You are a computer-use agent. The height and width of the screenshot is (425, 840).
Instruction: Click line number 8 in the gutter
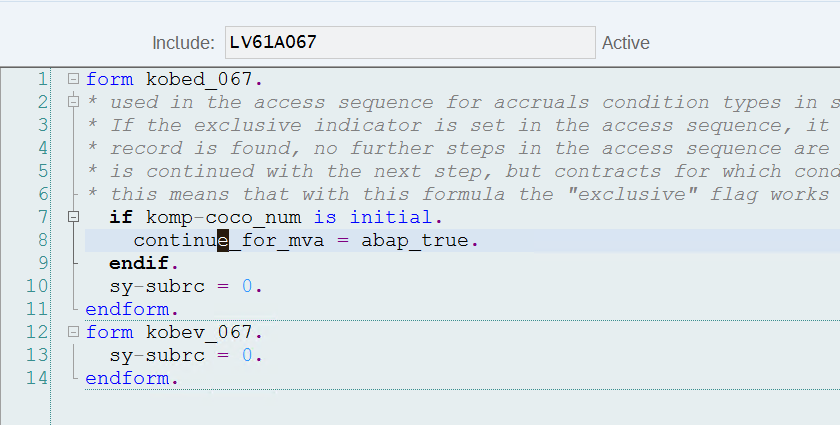(x=41, y=240)
